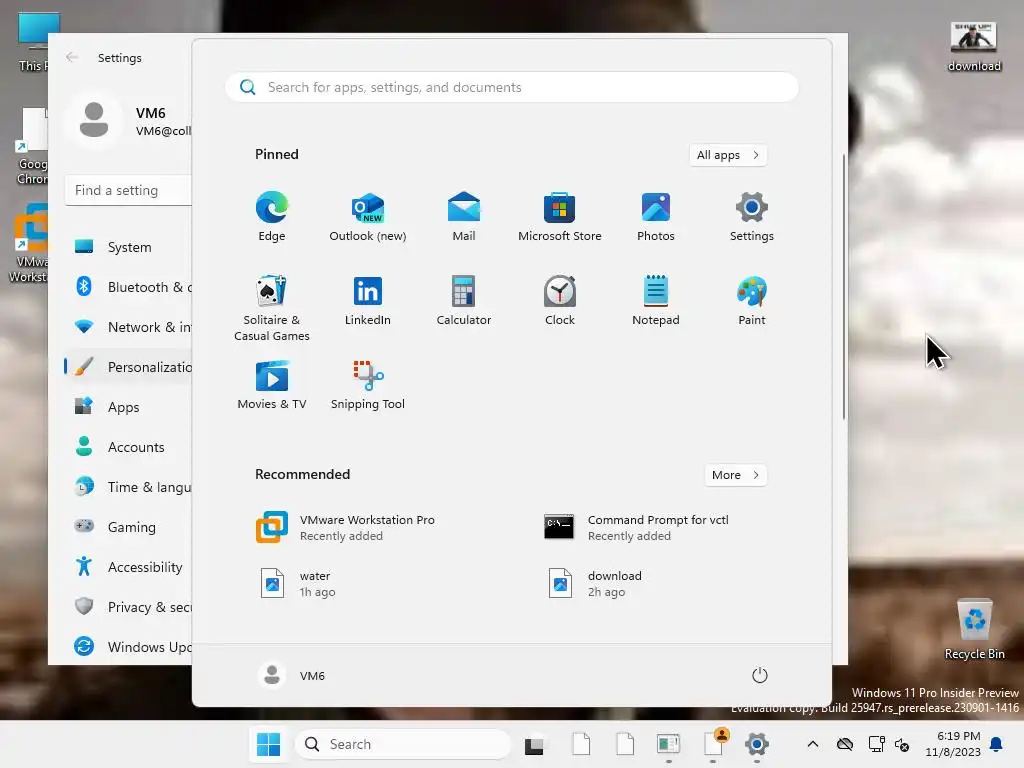Launch Calculator
The width and height of the screenshot is (1024, 768).
coord(464,301)
